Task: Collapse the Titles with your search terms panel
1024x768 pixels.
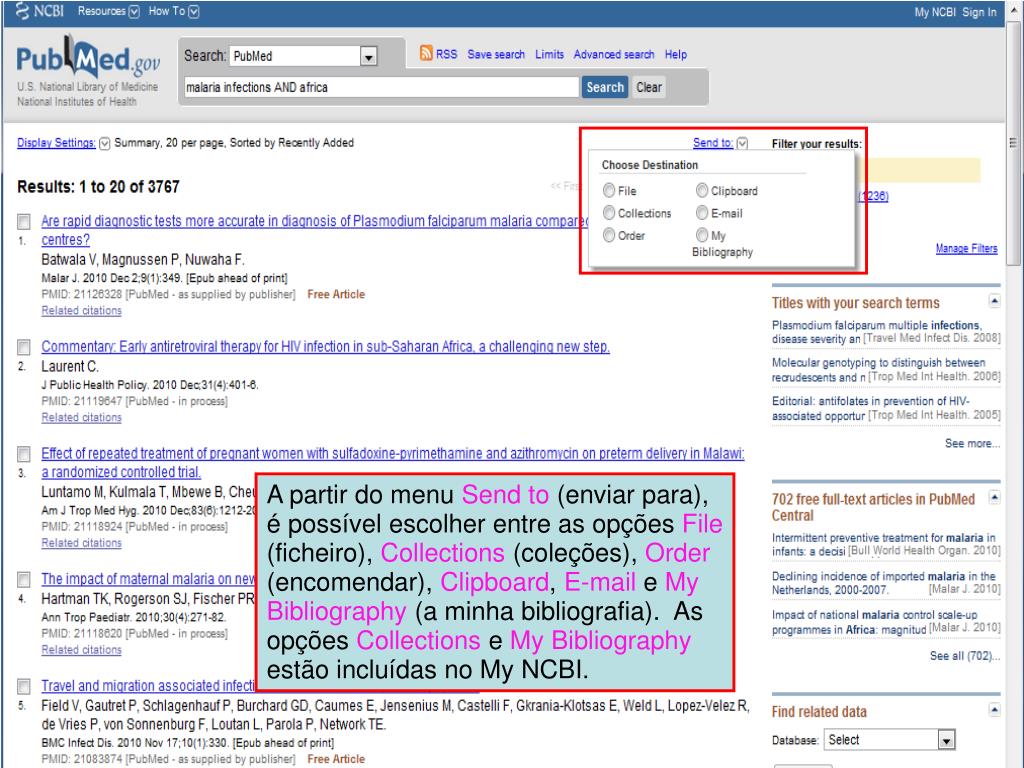Action: tap(994, 301)
